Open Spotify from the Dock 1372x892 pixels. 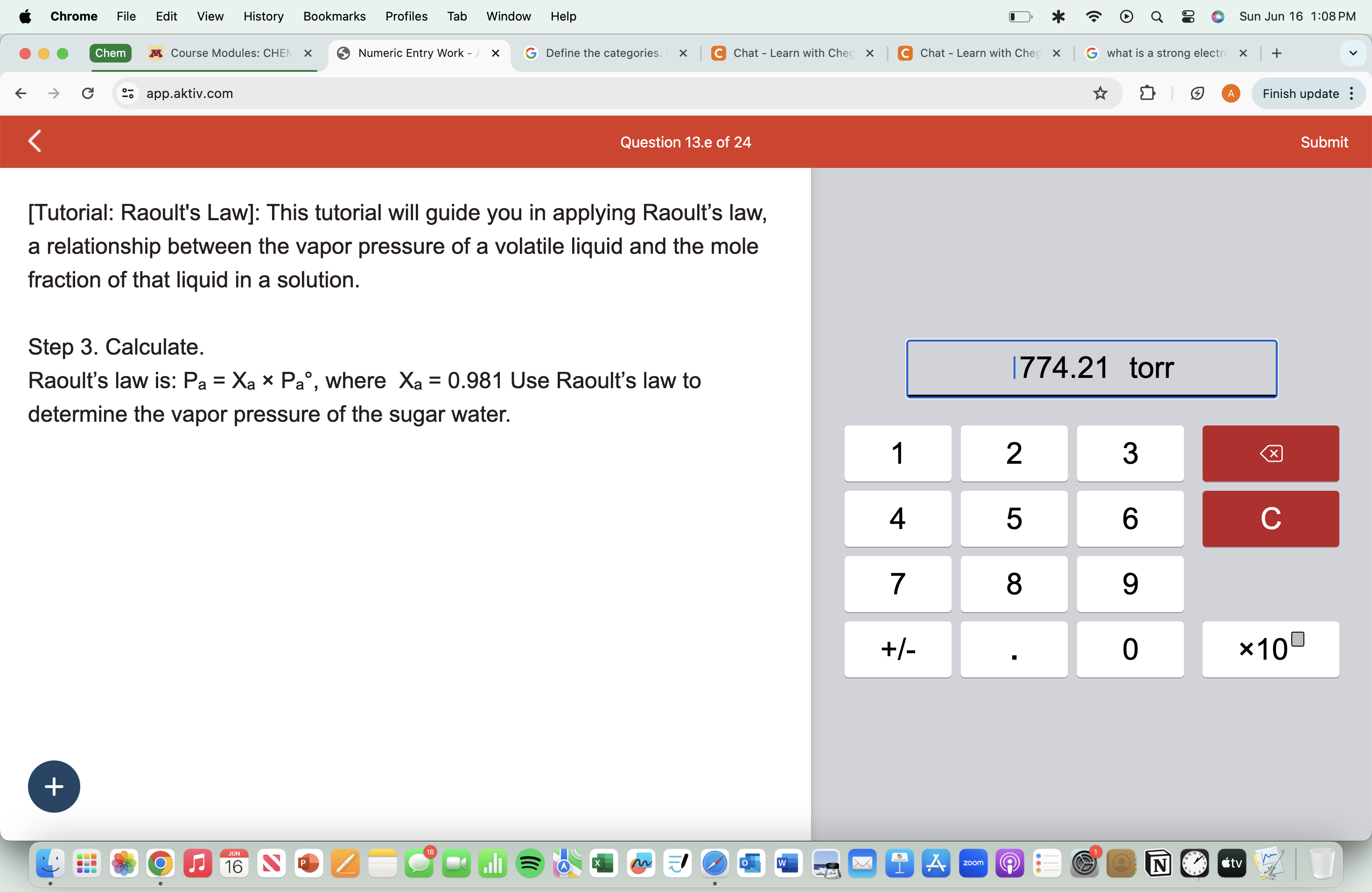coord(530,863)
